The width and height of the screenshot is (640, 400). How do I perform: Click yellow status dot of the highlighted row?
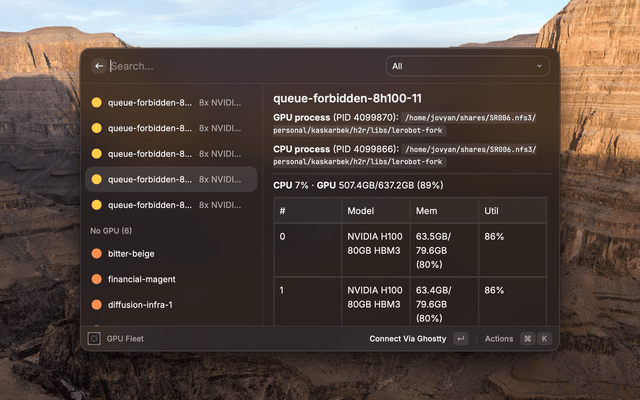(97, 180)
